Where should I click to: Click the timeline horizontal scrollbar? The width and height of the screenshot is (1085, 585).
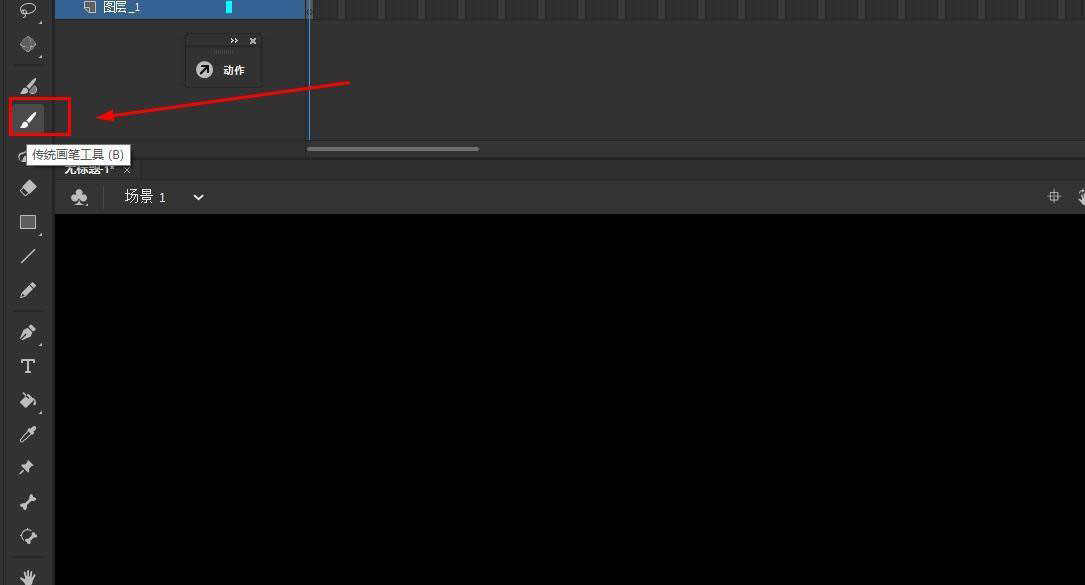393,148
